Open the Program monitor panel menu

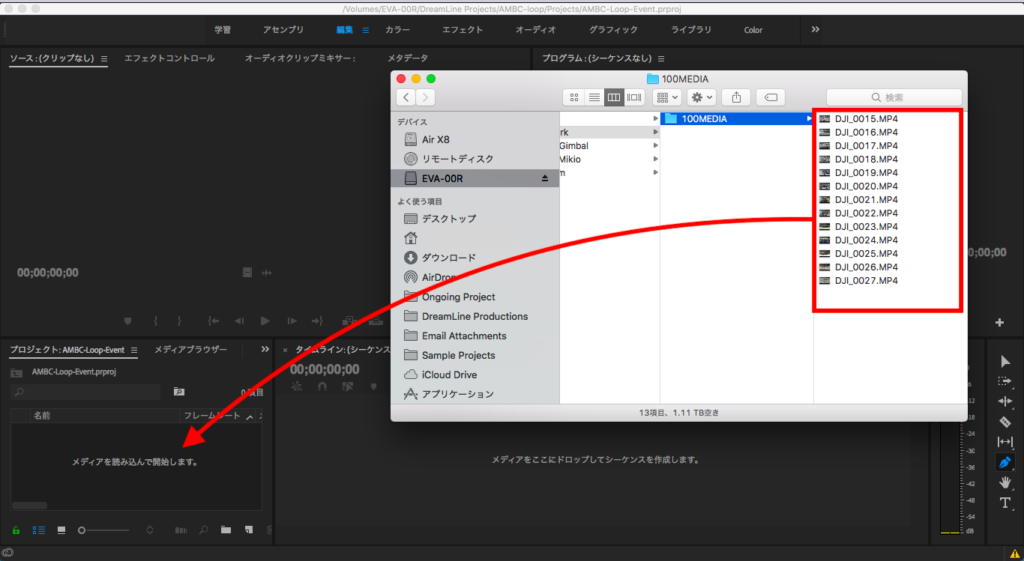click(x=661, y=59)
